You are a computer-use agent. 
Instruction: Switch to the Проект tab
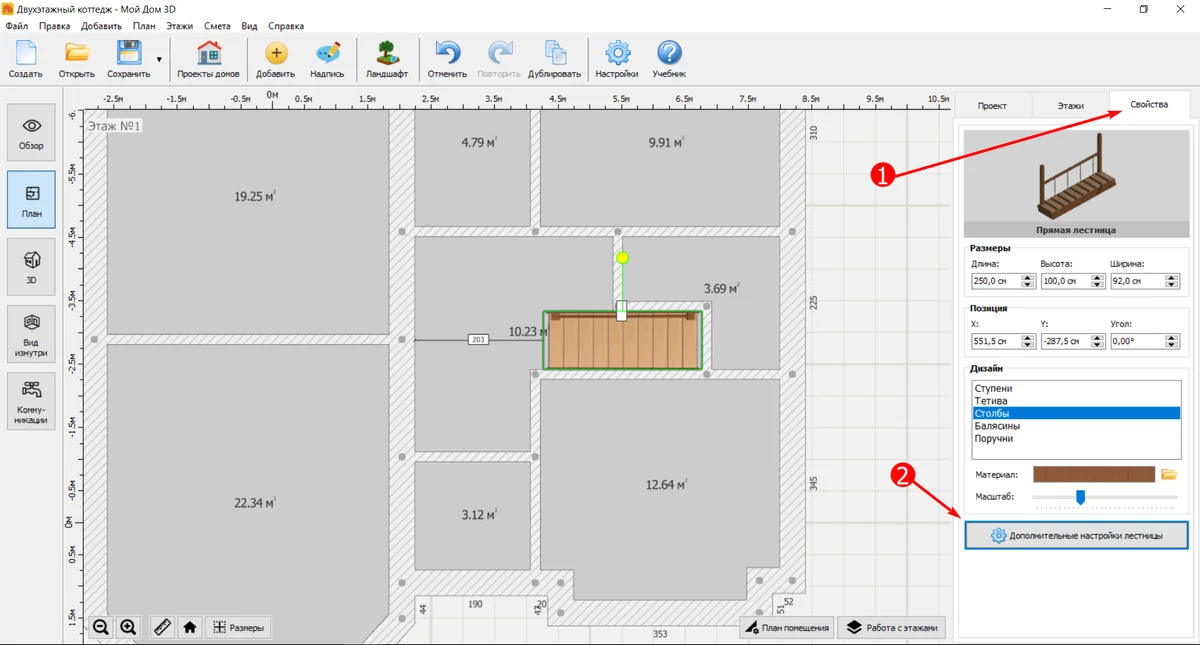pyautogui.click(x=992, y=105)
